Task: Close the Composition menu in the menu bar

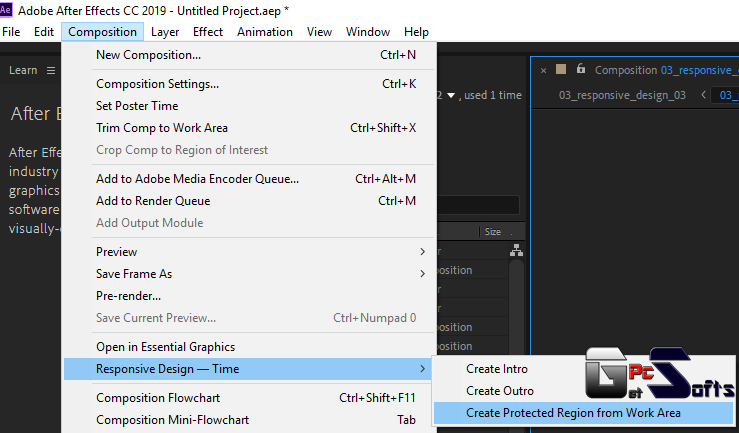Action: coord(102,32)
